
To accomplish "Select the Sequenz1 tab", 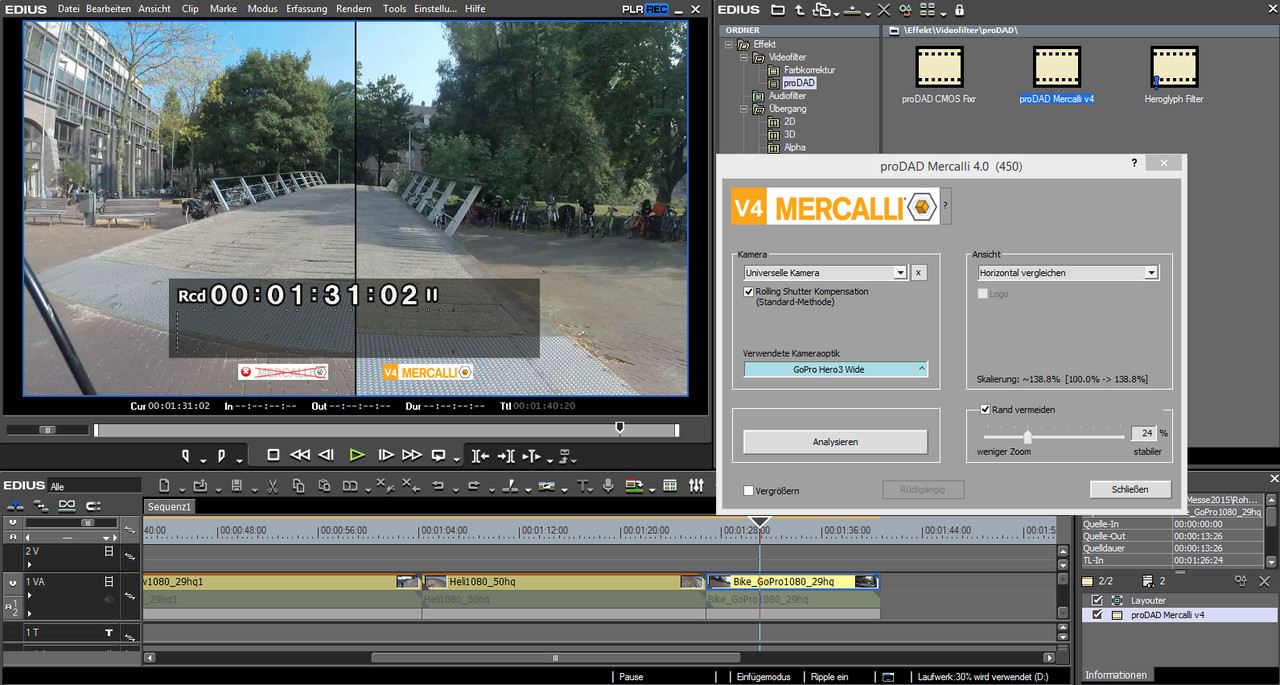I will [x=169, y=507].
